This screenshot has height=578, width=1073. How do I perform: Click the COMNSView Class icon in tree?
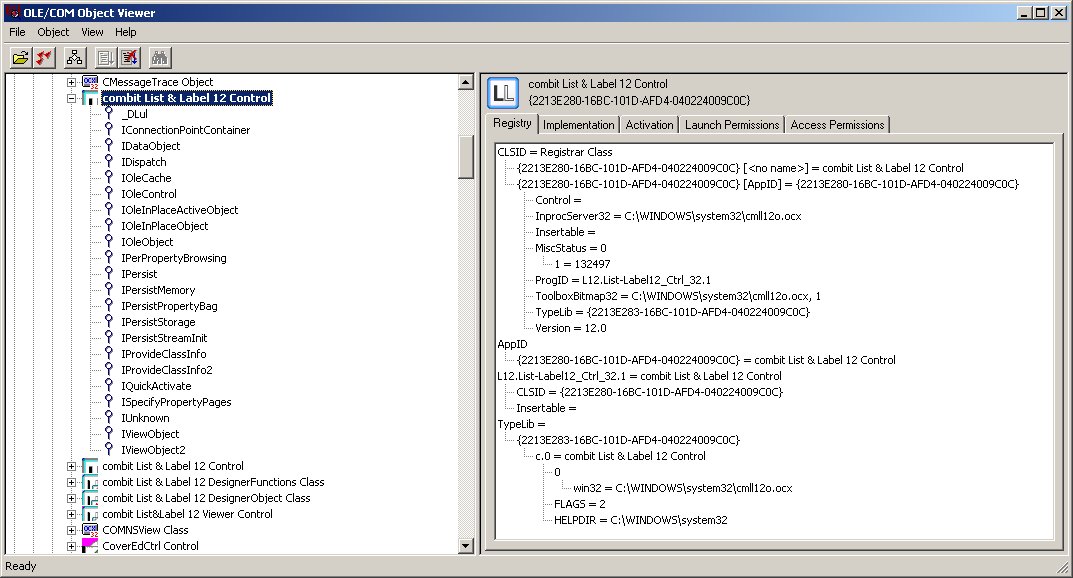tap(90, 530)
